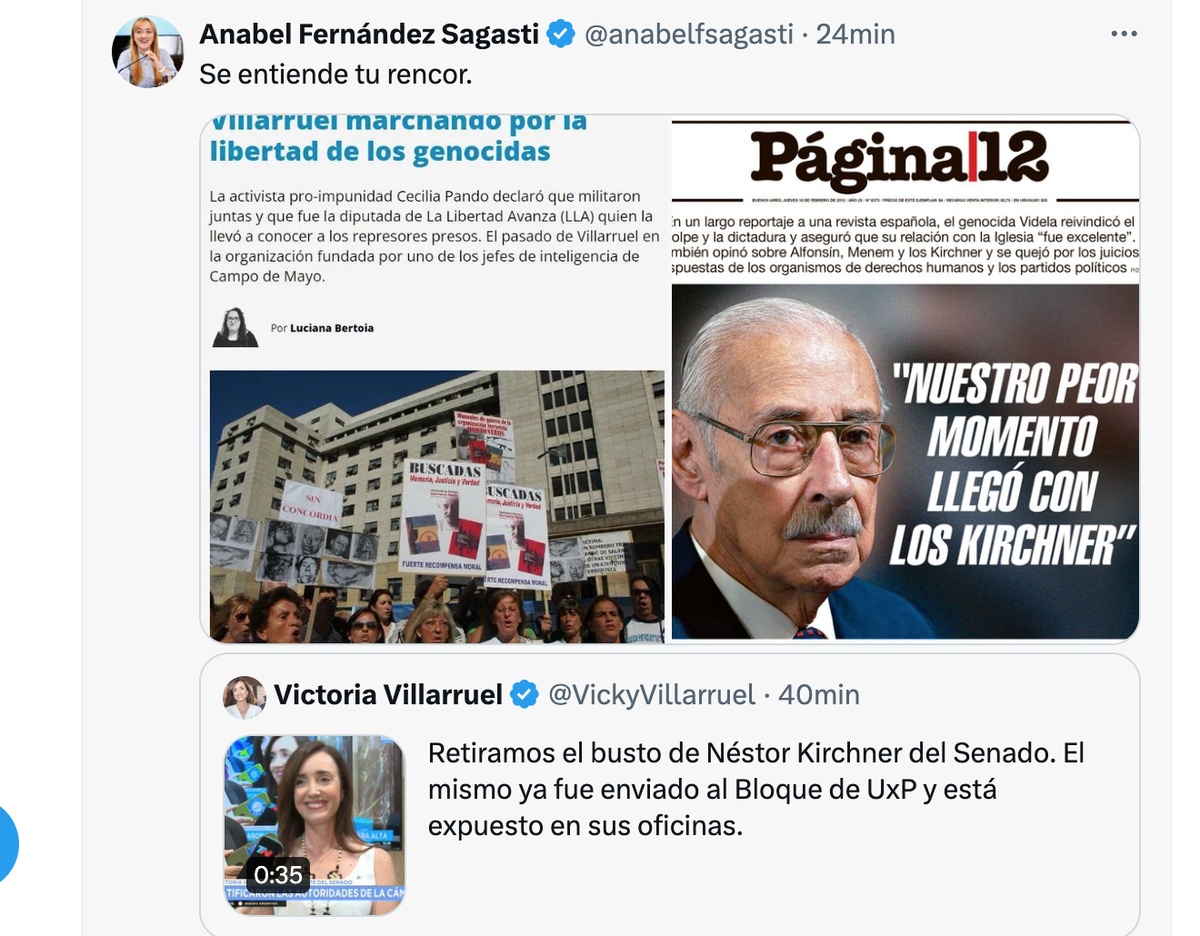Open the @anabelfsagasti handle link
Screen dimensions: 1200x936
coord(689,34)
